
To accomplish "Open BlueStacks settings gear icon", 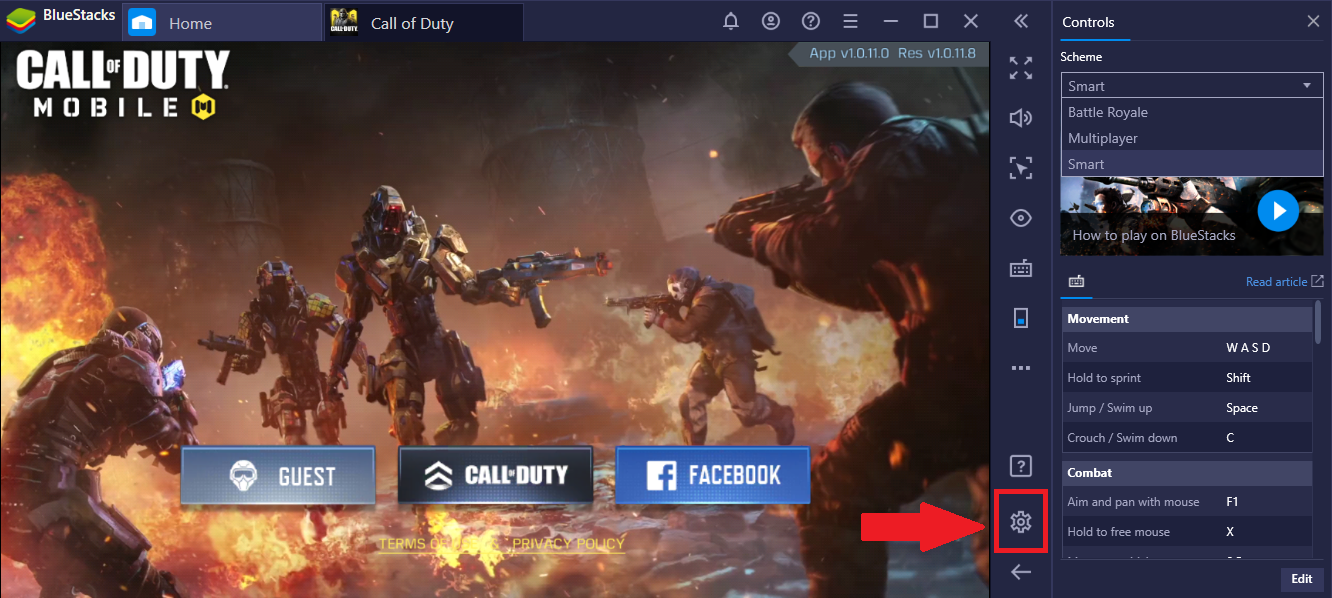I will coord(1021,521).
